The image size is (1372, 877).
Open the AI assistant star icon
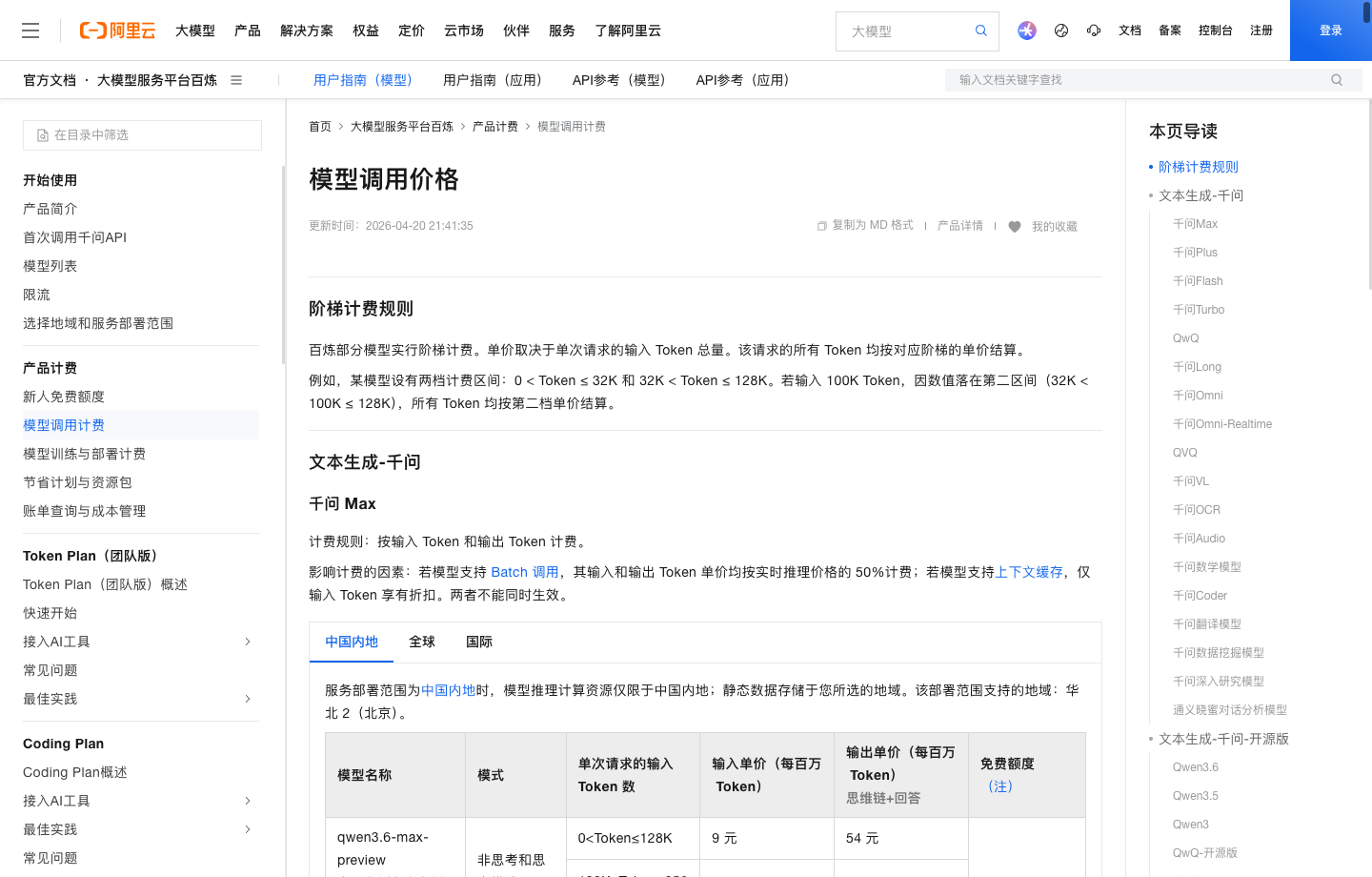(1026, 30)
